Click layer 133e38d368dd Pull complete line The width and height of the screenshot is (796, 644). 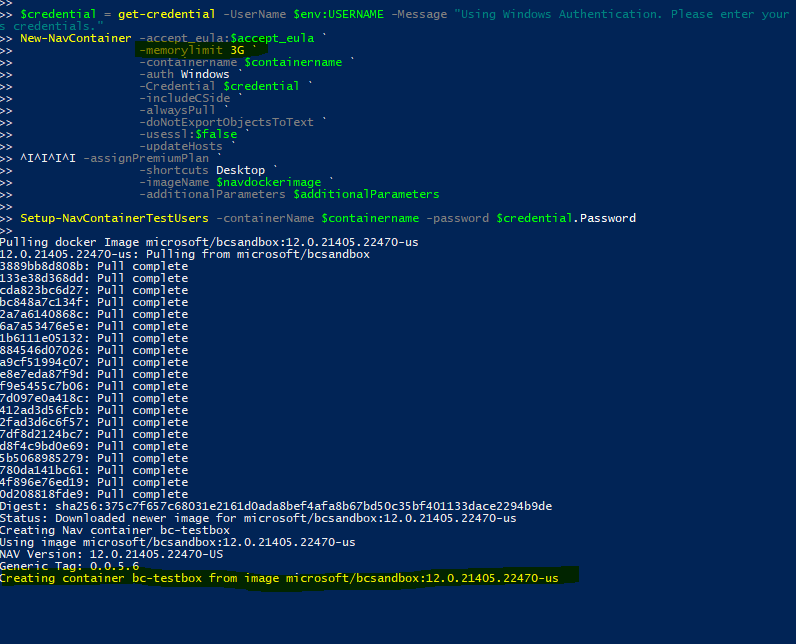coord(94,278)
